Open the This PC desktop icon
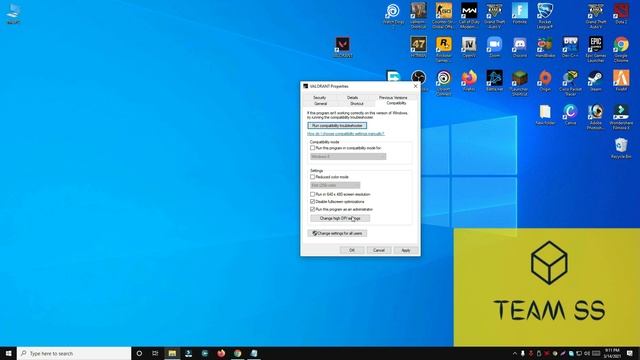 pyautogui.click(x=13, y=13)
